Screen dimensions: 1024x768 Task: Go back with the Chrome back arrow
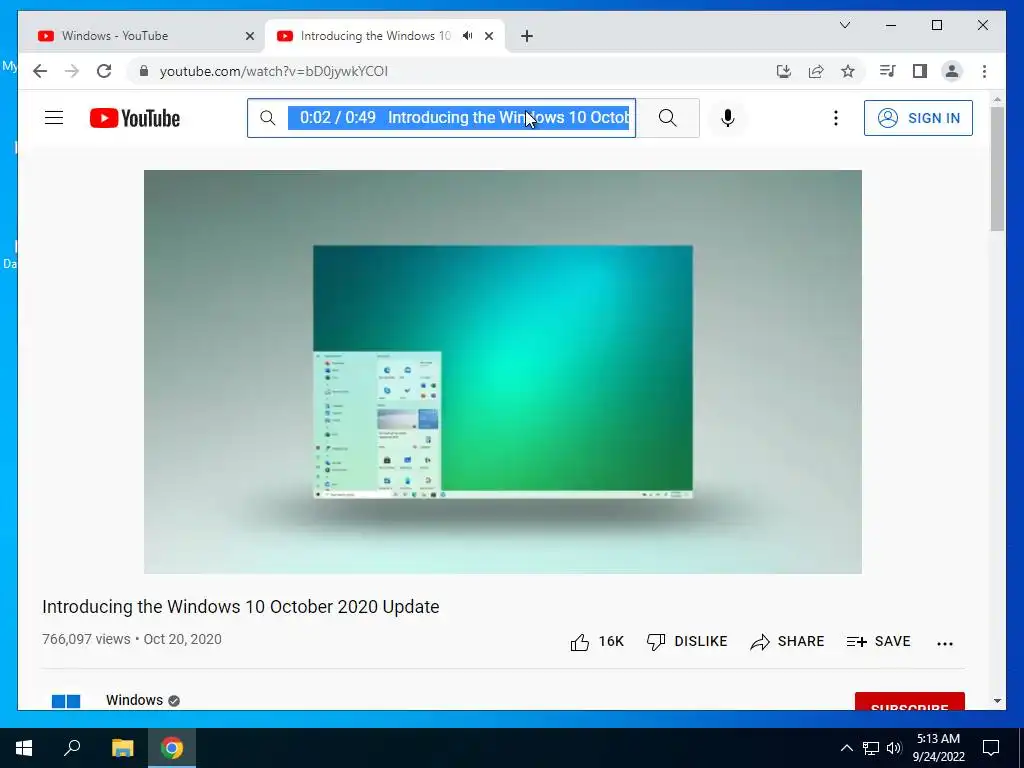[40, 71]
